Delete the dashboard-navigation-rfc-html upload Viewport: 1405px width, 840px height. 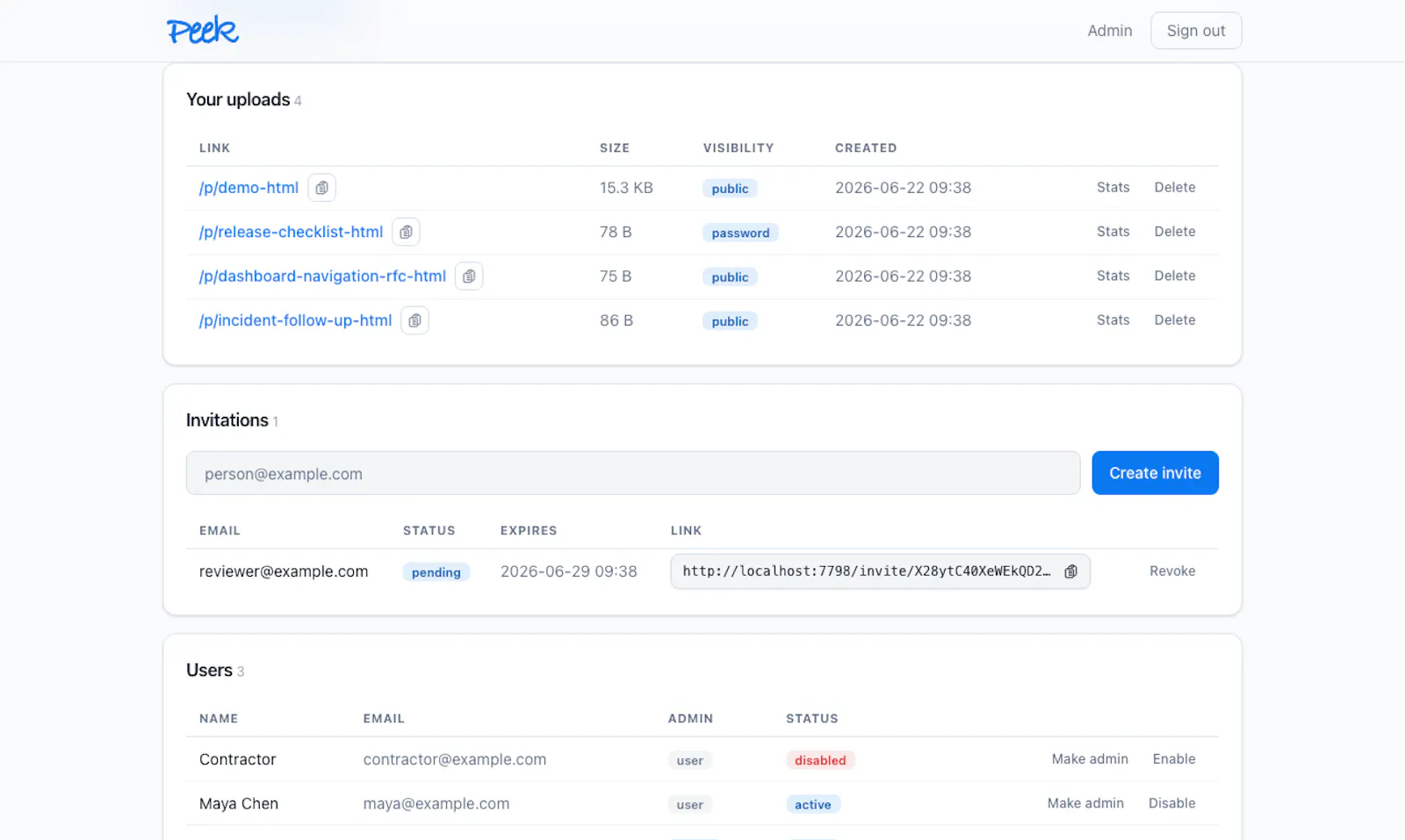pyautogui.click(x=1175, y=276)
